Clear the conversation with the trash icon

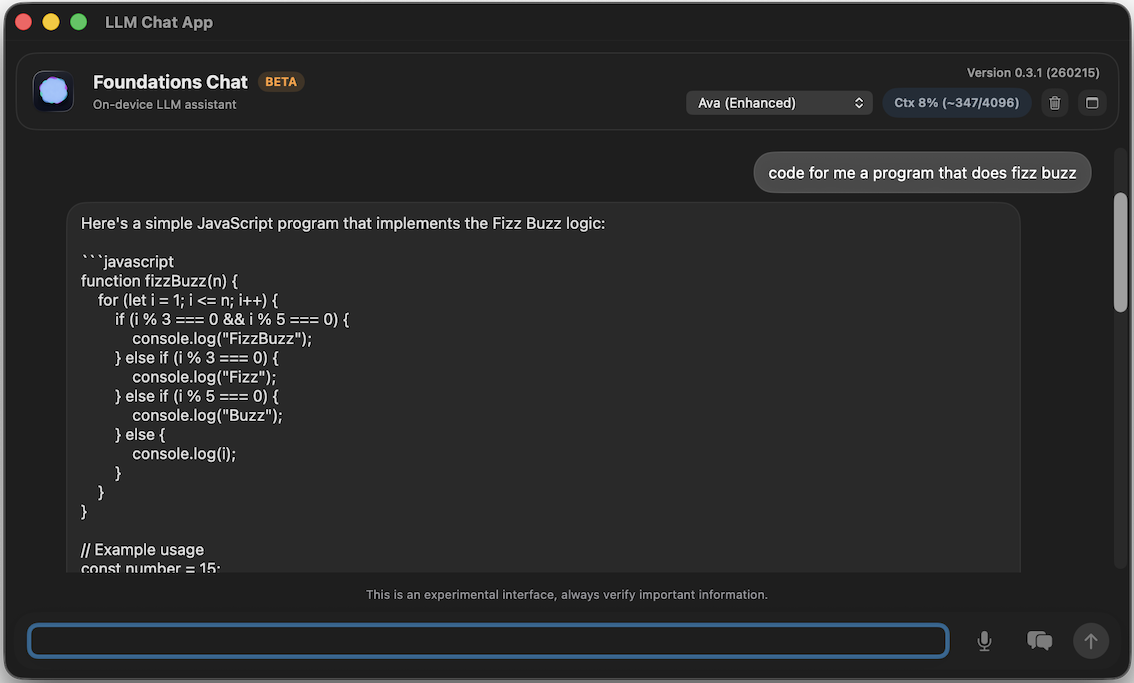1054,102
